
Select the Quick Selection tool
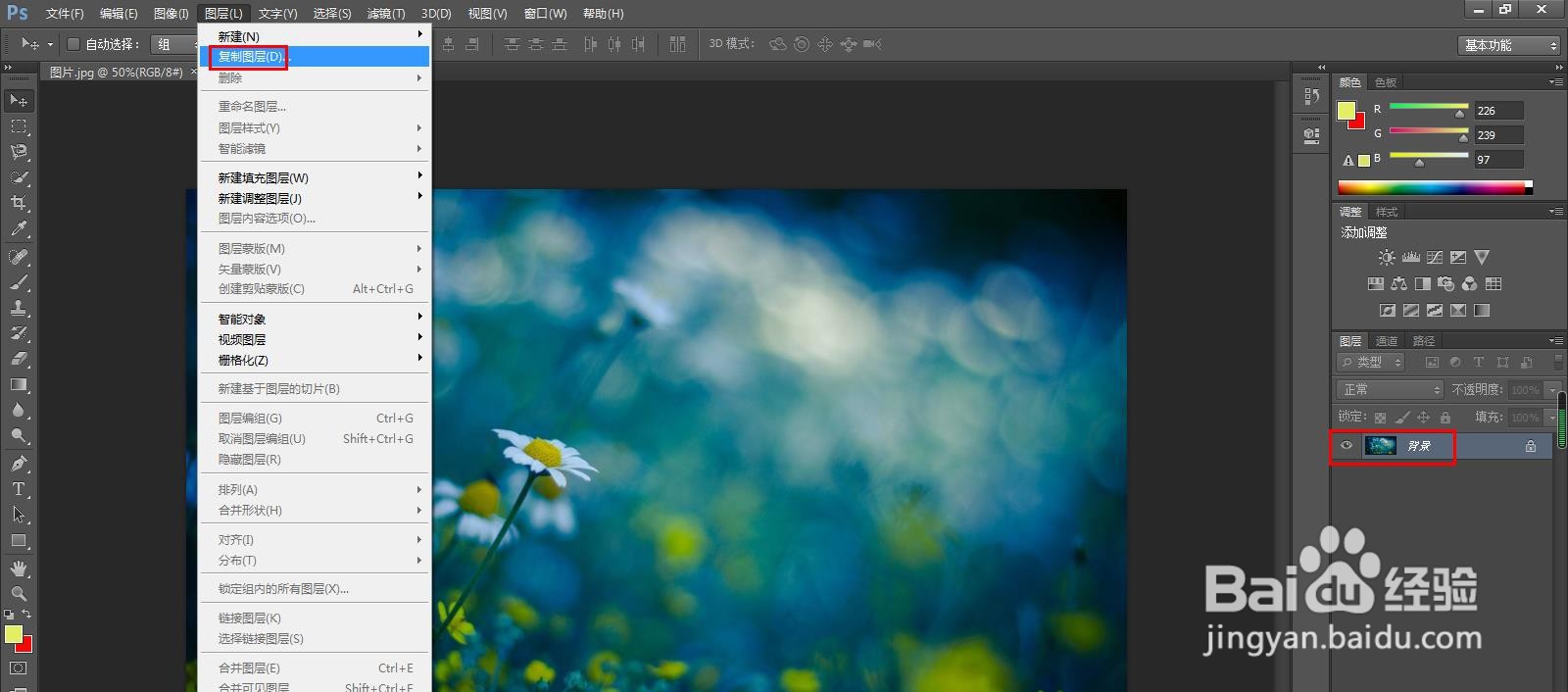pos(19,177)
